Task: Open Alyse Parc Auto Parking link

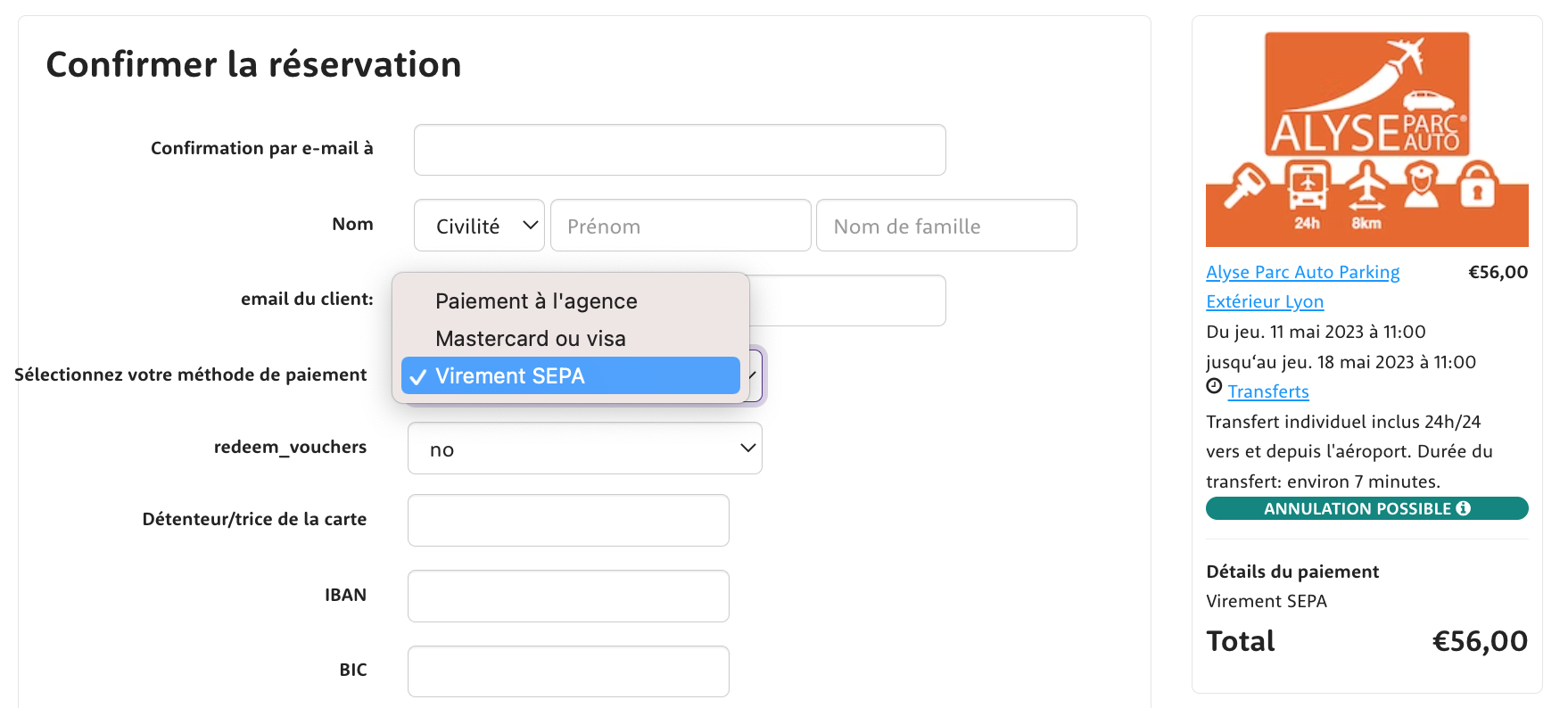Action: point(1302,273)
